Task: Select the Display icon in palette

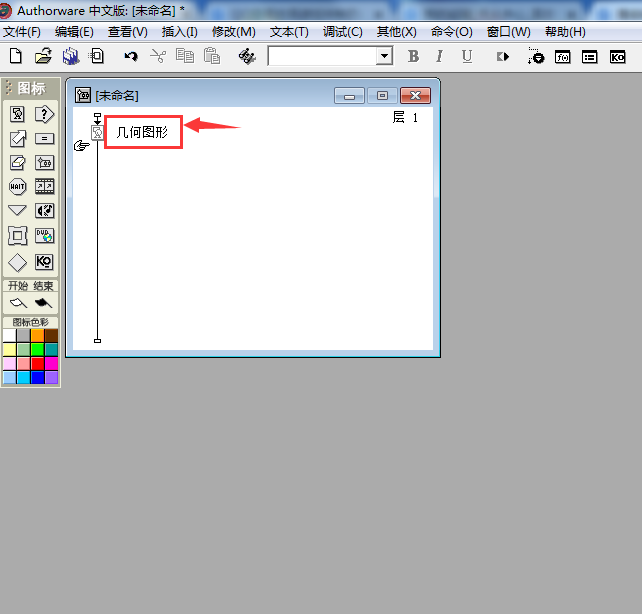Action: click(17, 115)
